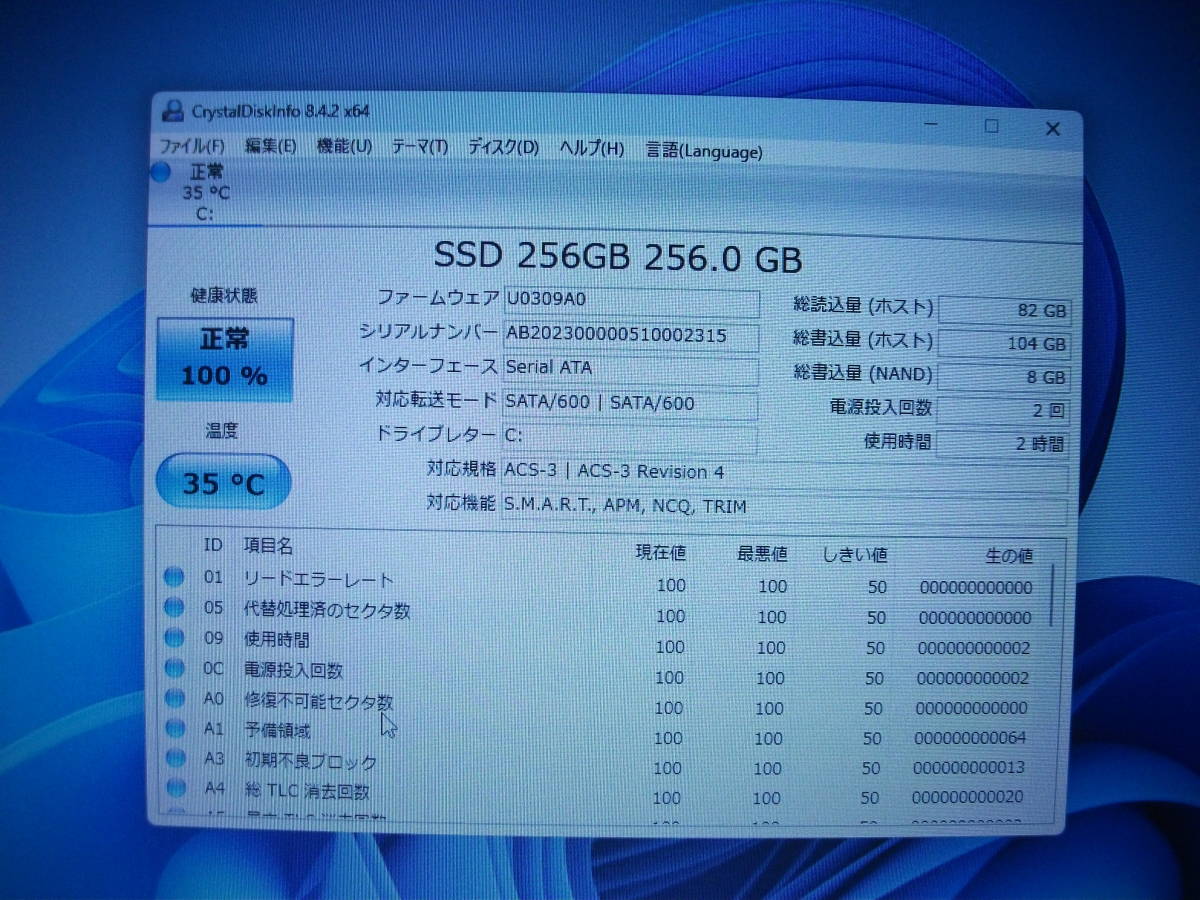Click the CrystalDiskInfo title bar app icon

172,111
